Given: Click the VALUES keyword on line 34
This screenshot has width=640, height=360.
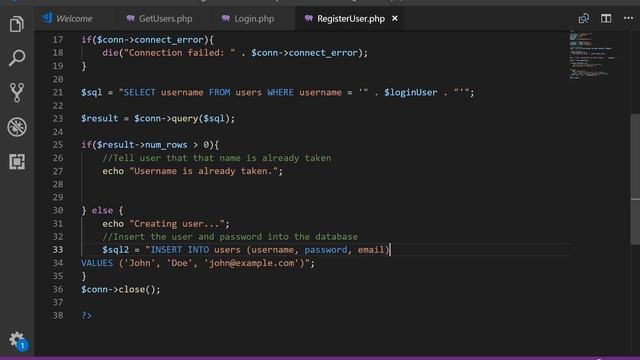Looking at the screenshot, I should pyautogui.click(x=97, y=263).
